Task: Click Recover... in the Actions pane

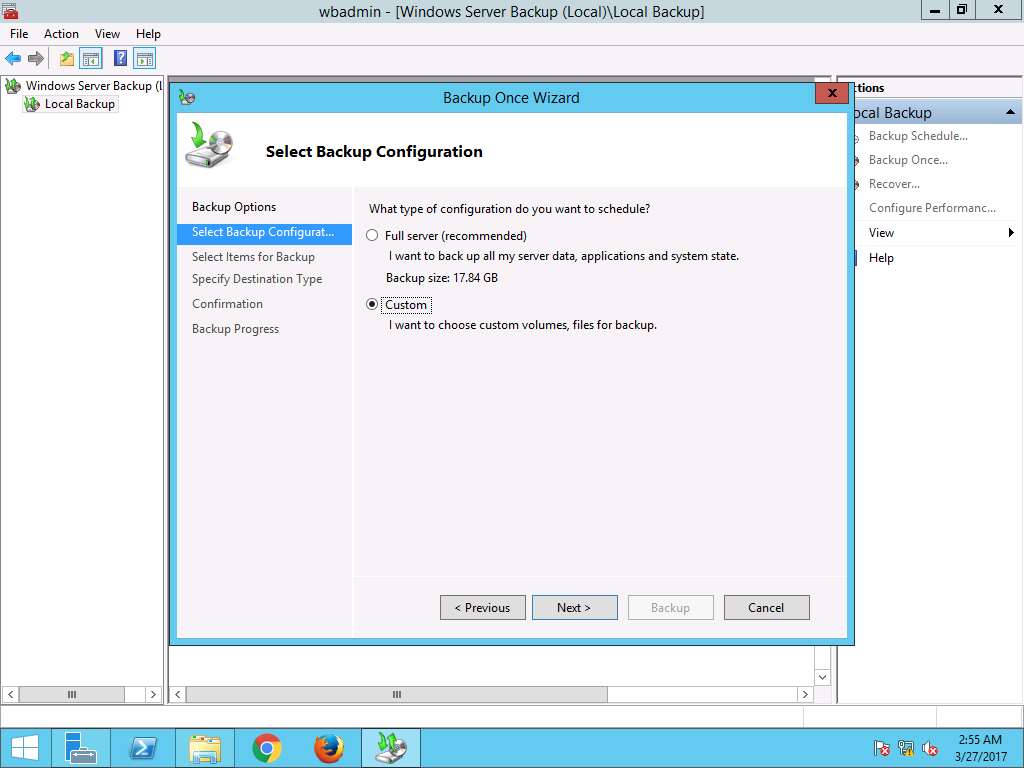Action: point(894,184)
